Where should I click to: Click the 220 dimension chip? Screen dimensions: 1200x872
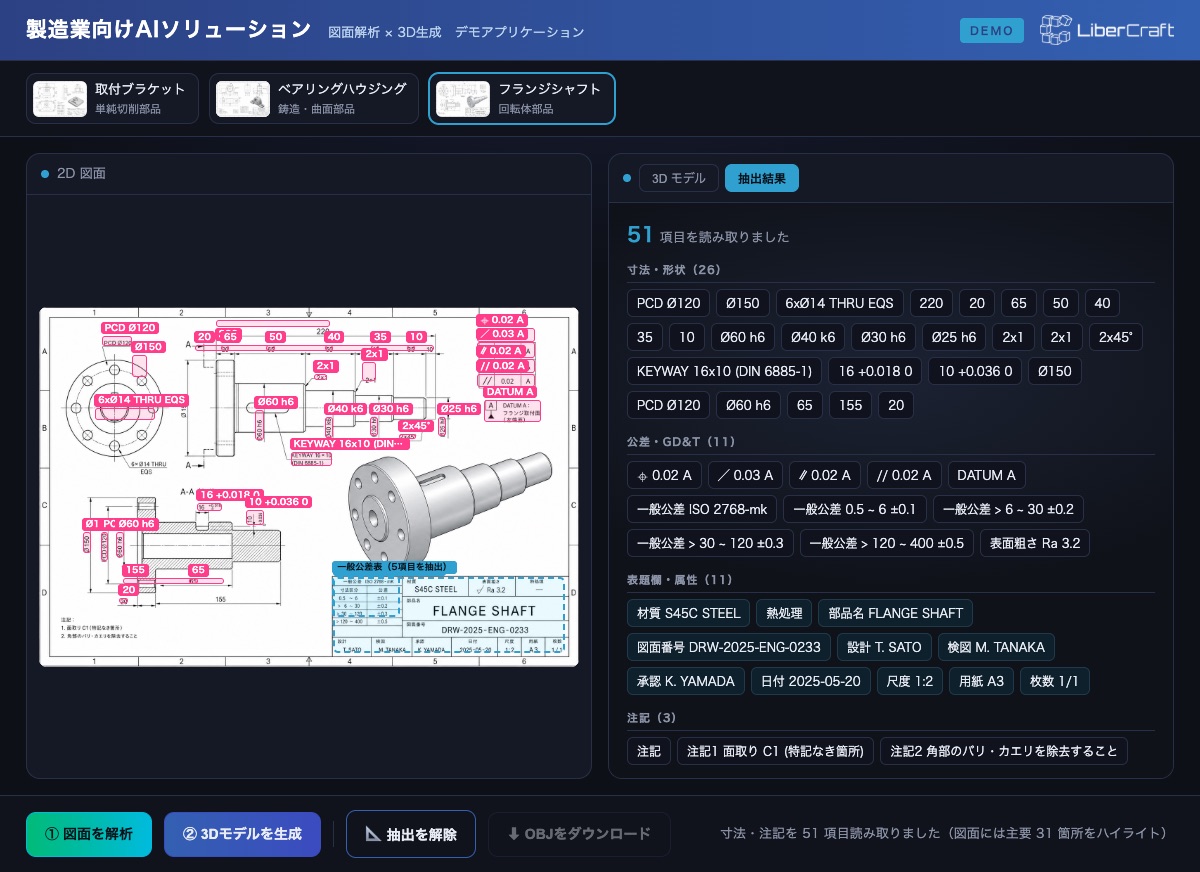tap(931, 304)
